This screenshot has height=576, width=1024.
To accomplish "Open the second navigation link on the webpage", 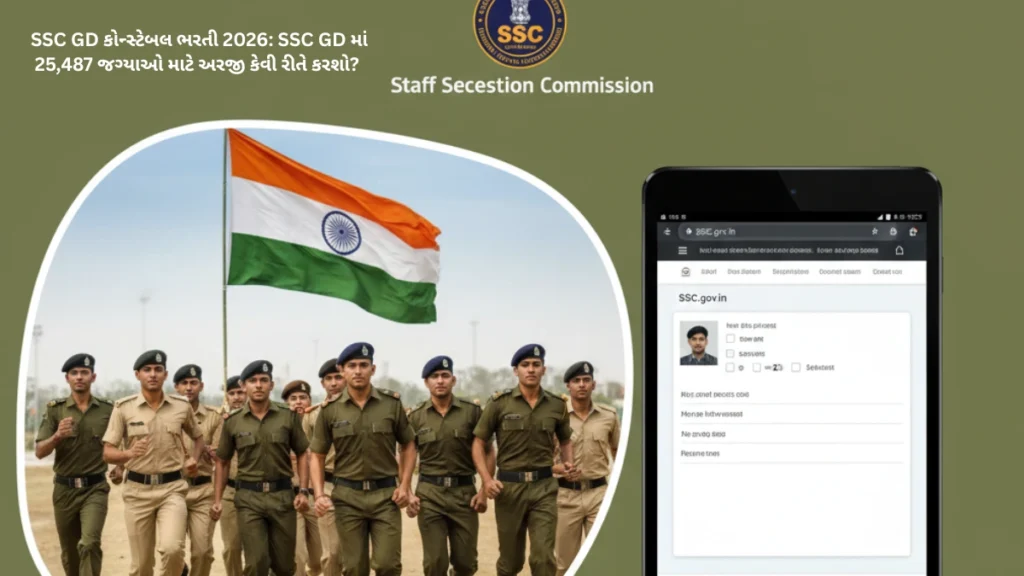I will point(743,272).
